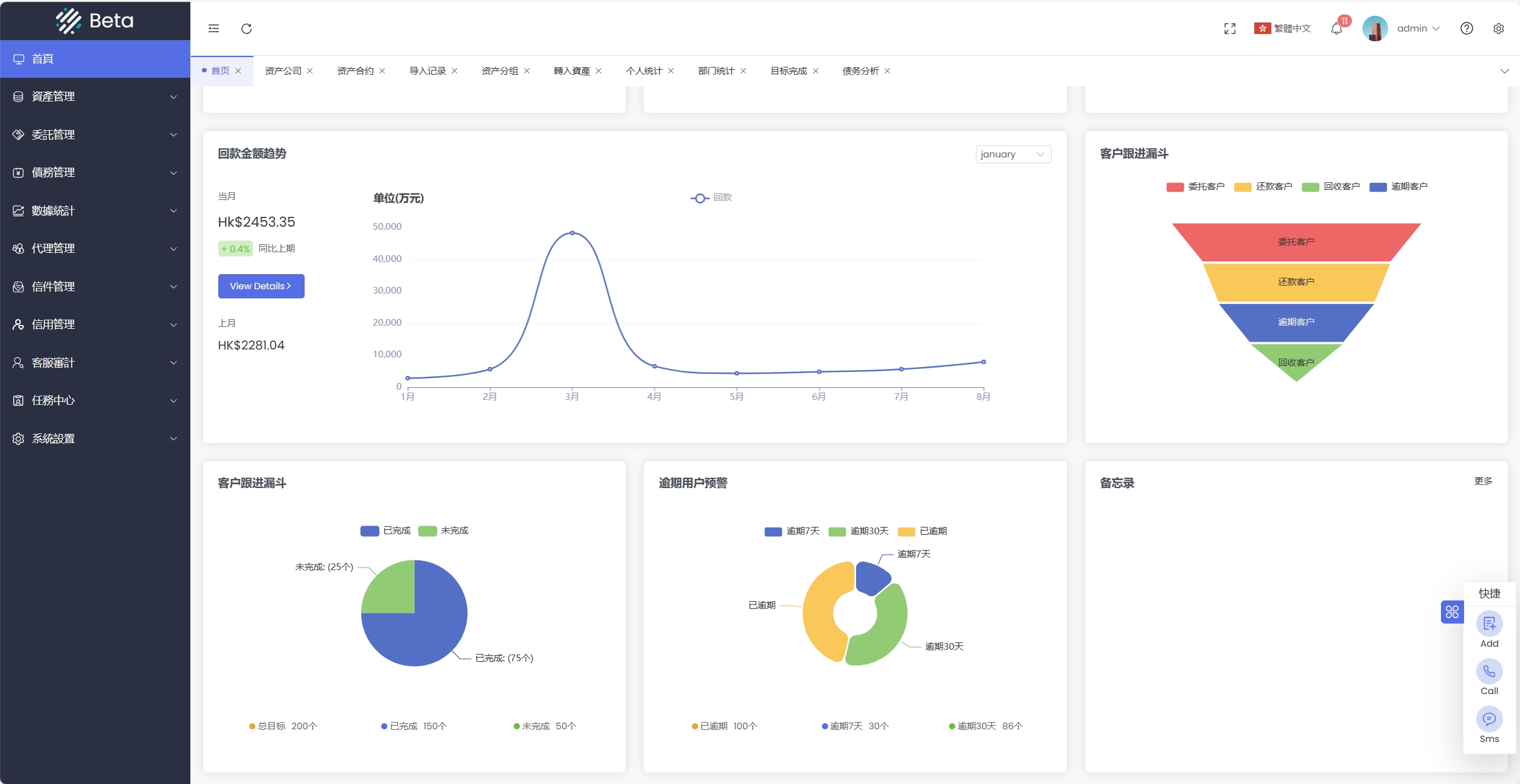
Task: Click the admin avatar picture
Action: point(1375,29)
